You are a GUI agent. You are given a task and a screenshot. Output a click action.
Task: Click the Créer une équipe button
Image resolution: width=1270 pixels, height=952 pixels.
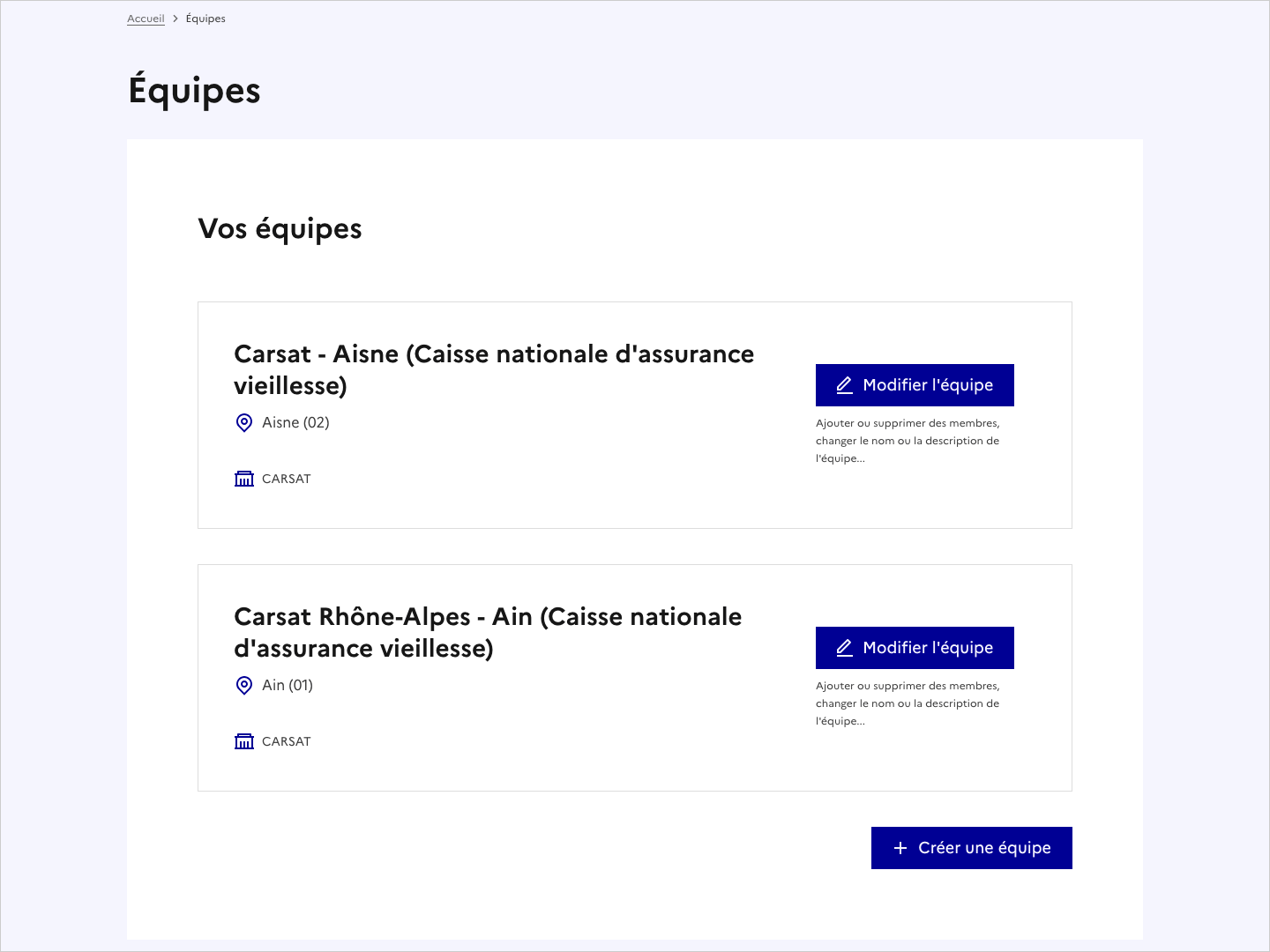(971, 847)
